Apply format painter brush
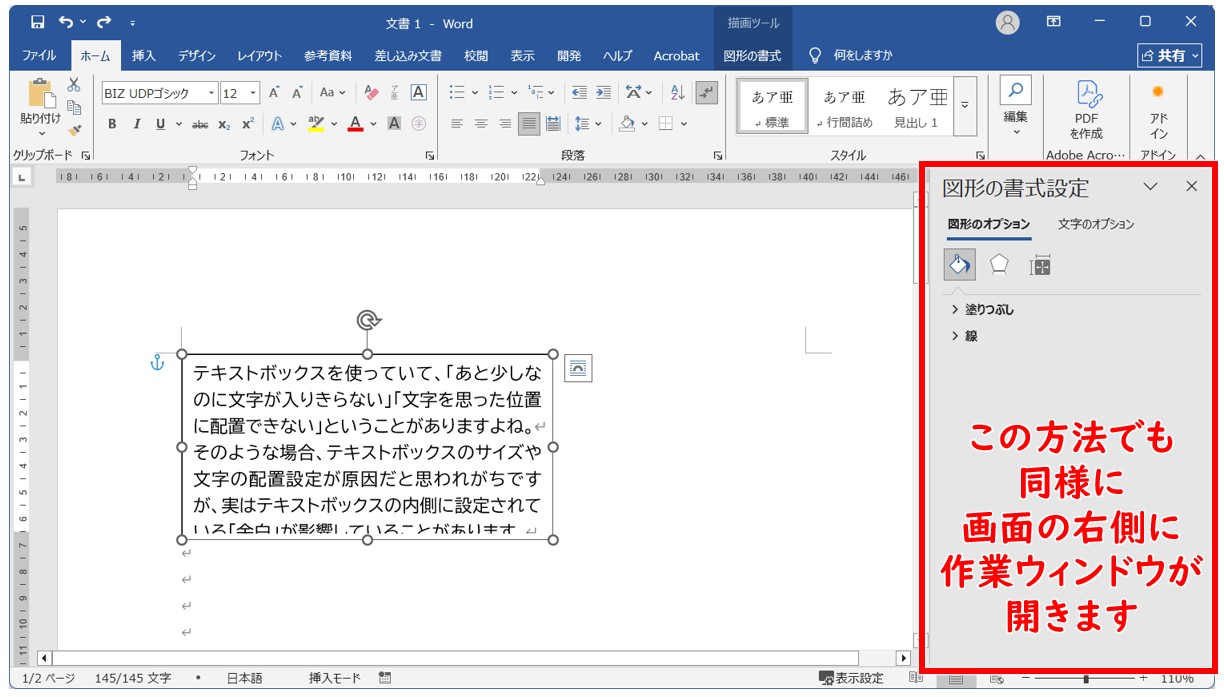The width and height of the screenshot is (1224, 697). pyautogui.click(x=74, y=130)
